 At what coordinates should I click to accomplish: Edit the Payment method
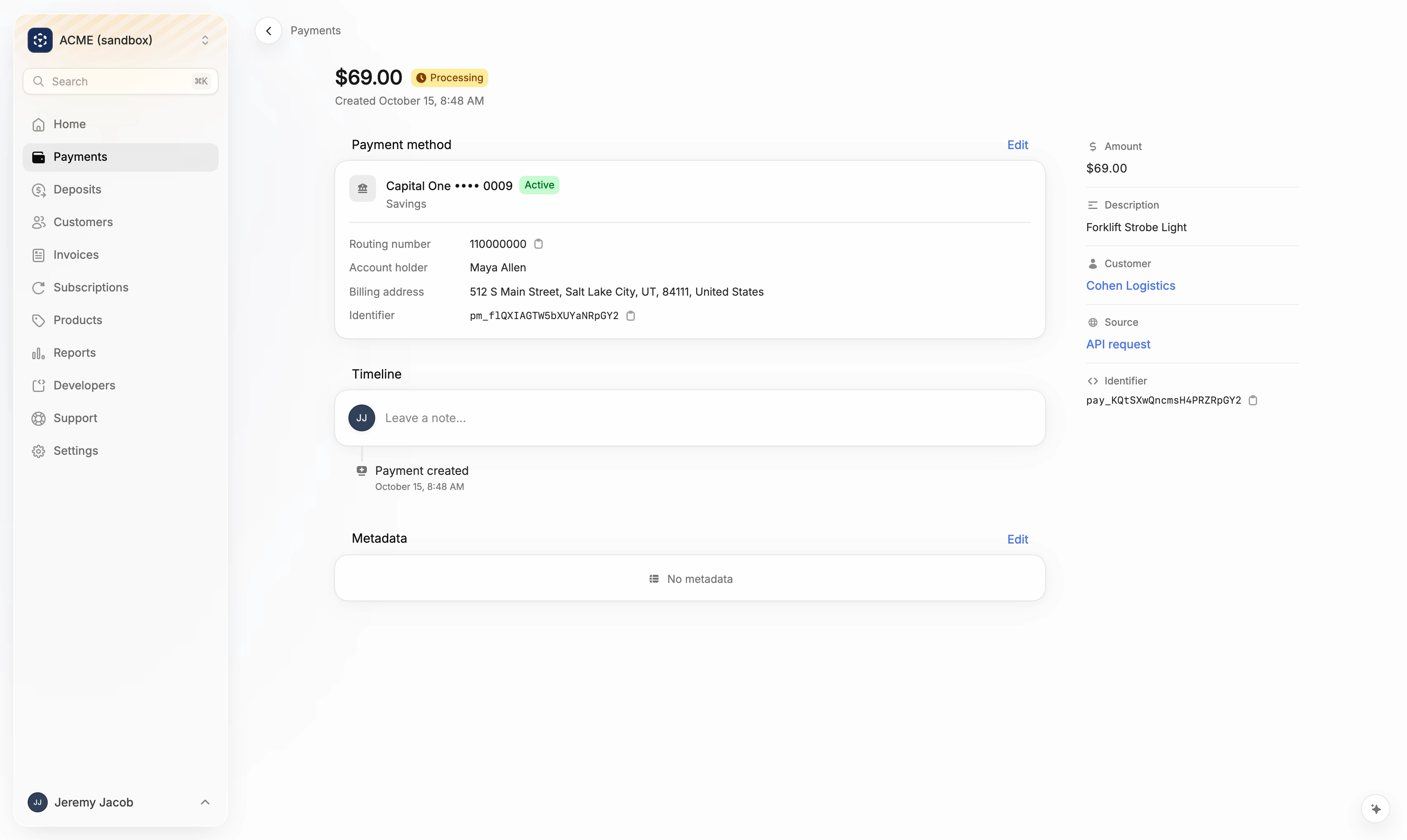(1017, 145)
